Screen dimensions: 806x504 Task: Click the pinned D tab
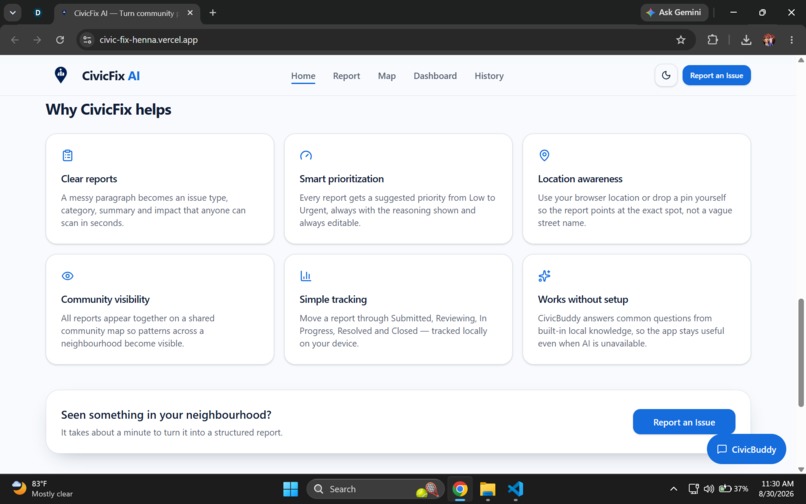coord(38,13)
